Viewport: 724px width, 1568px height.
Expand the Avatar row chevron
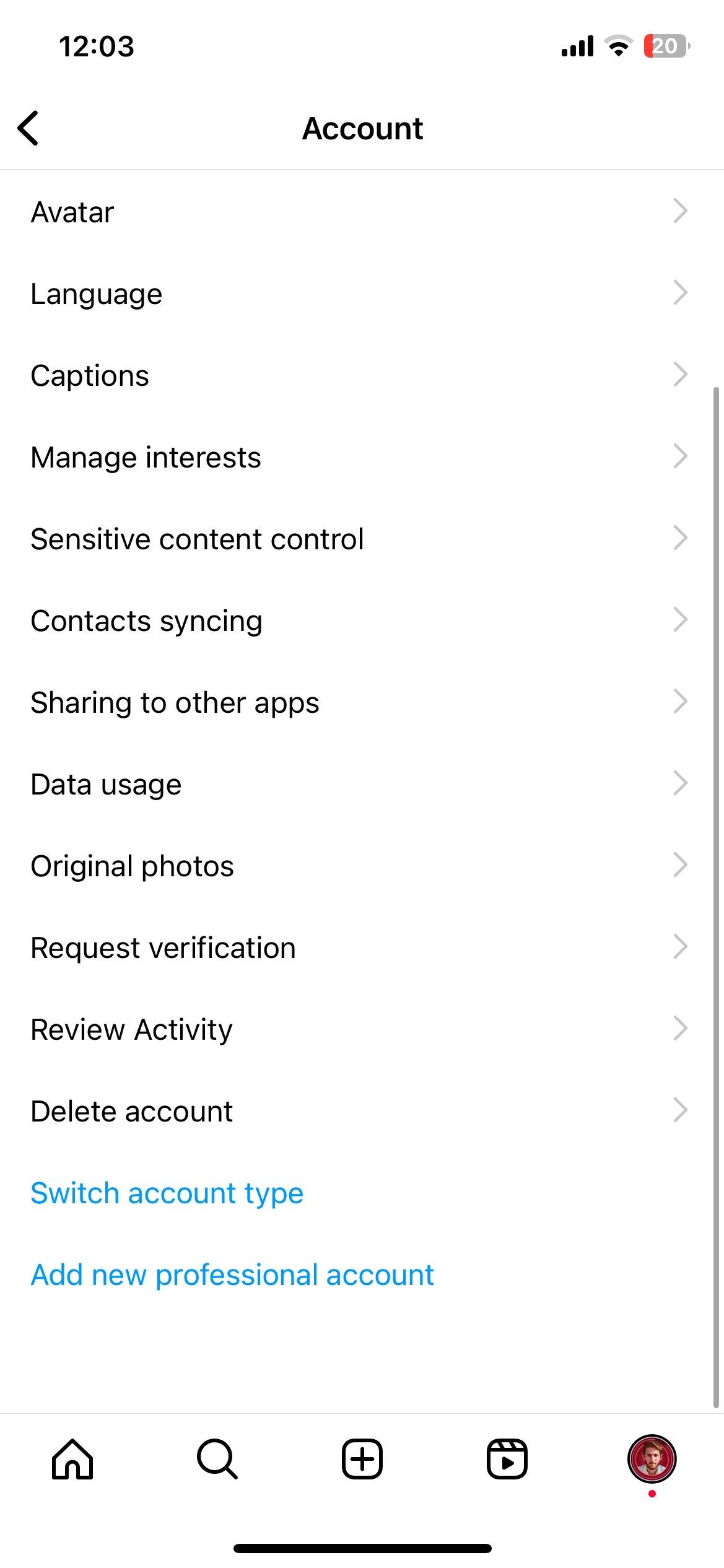680,211
